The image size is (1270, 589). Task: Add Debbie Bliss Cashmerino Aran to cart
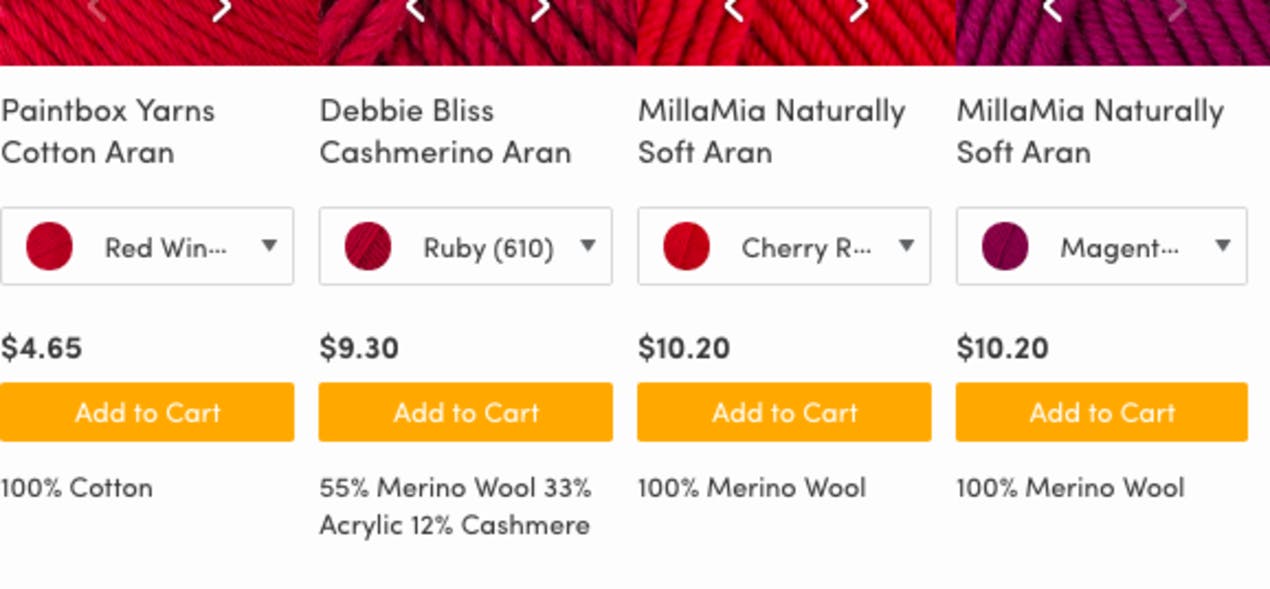pos(465,412)
